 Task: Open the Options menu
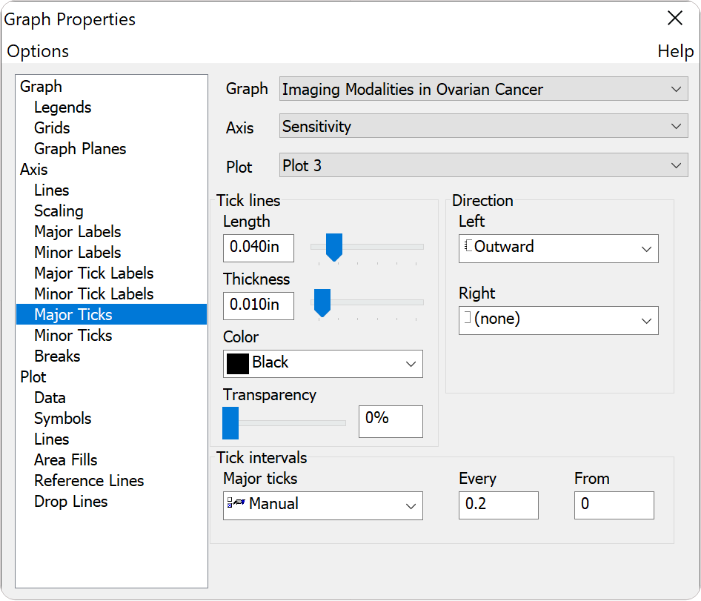(38, 51)
